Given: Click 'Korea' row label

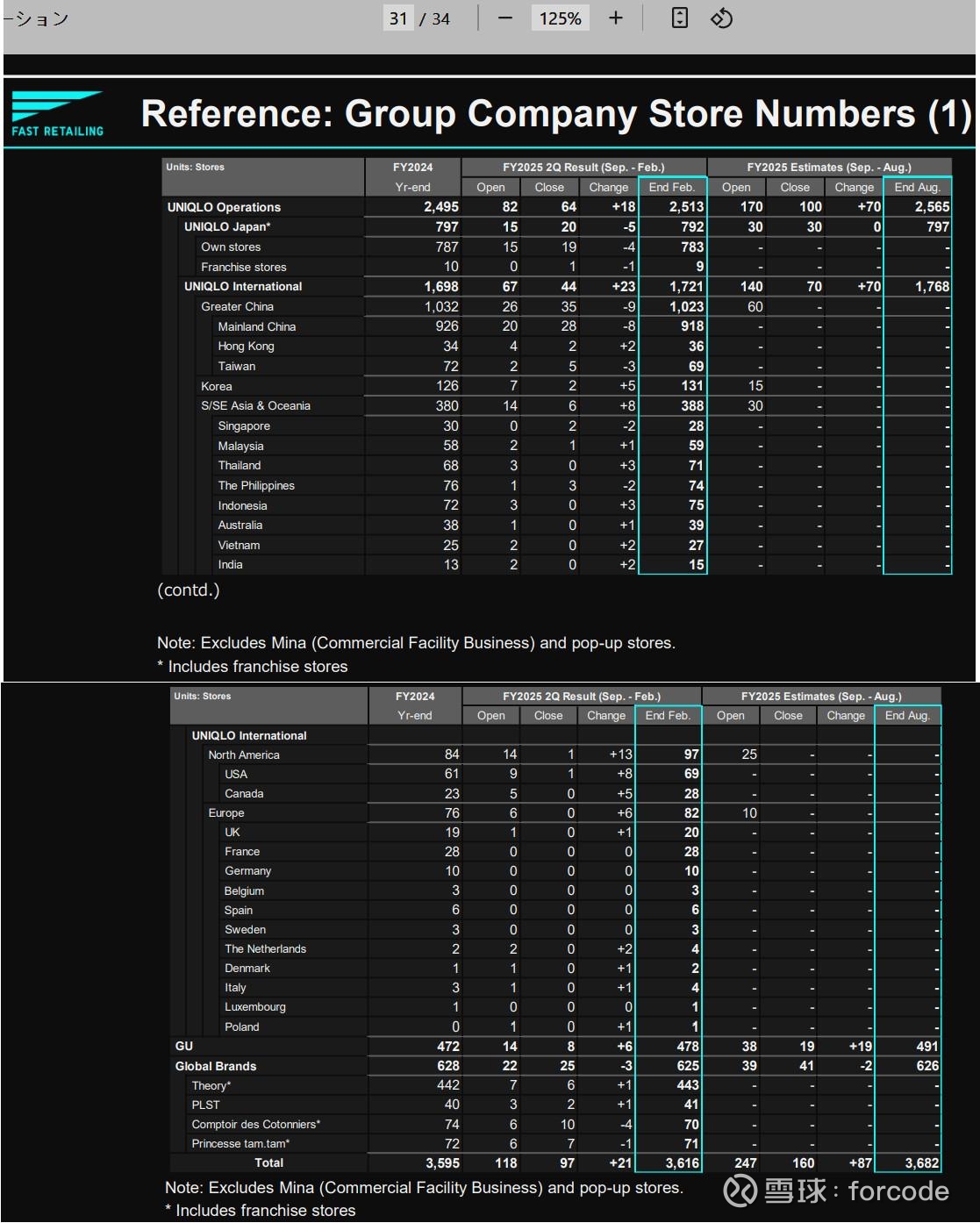Looking at the screenshot, I should tap(217, 386).
